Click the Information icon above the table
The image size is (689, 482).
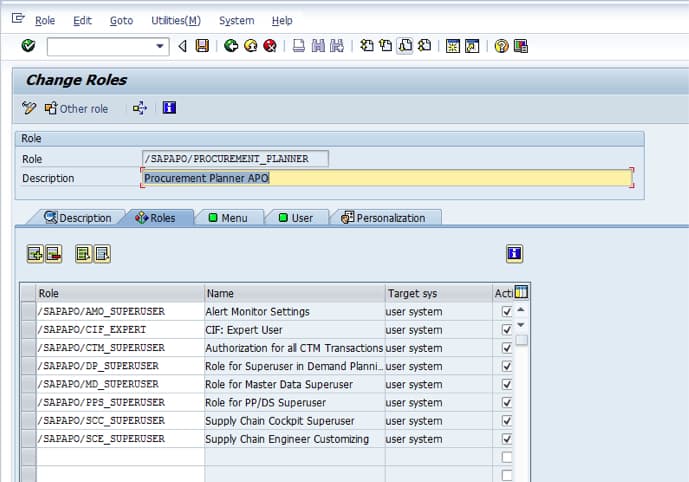(x=514, y=254)
